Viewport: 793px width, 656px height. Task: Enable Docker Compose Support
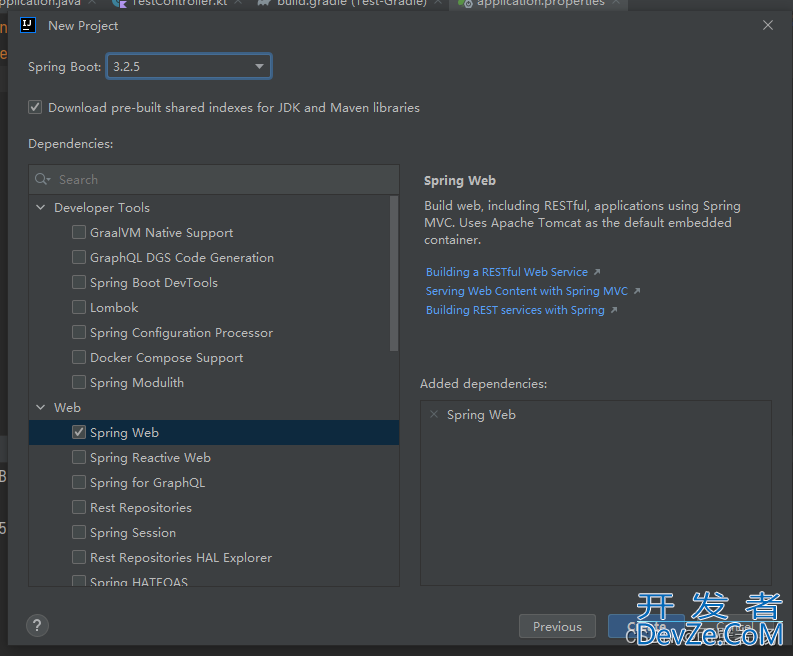tap(79, 357)
